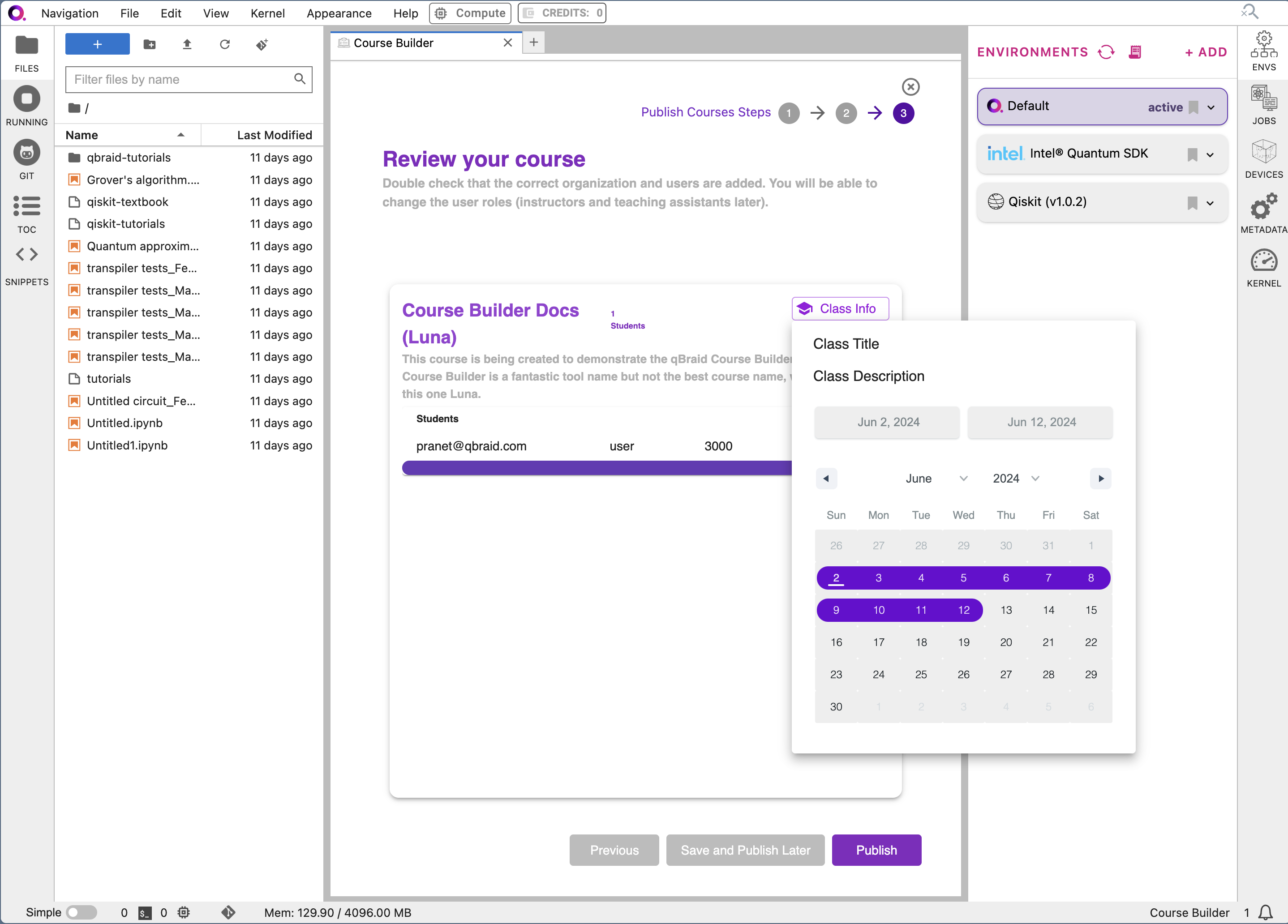This screenshot has width=1288, height=924.
Task: Open the Compute button
Action: 470,13
